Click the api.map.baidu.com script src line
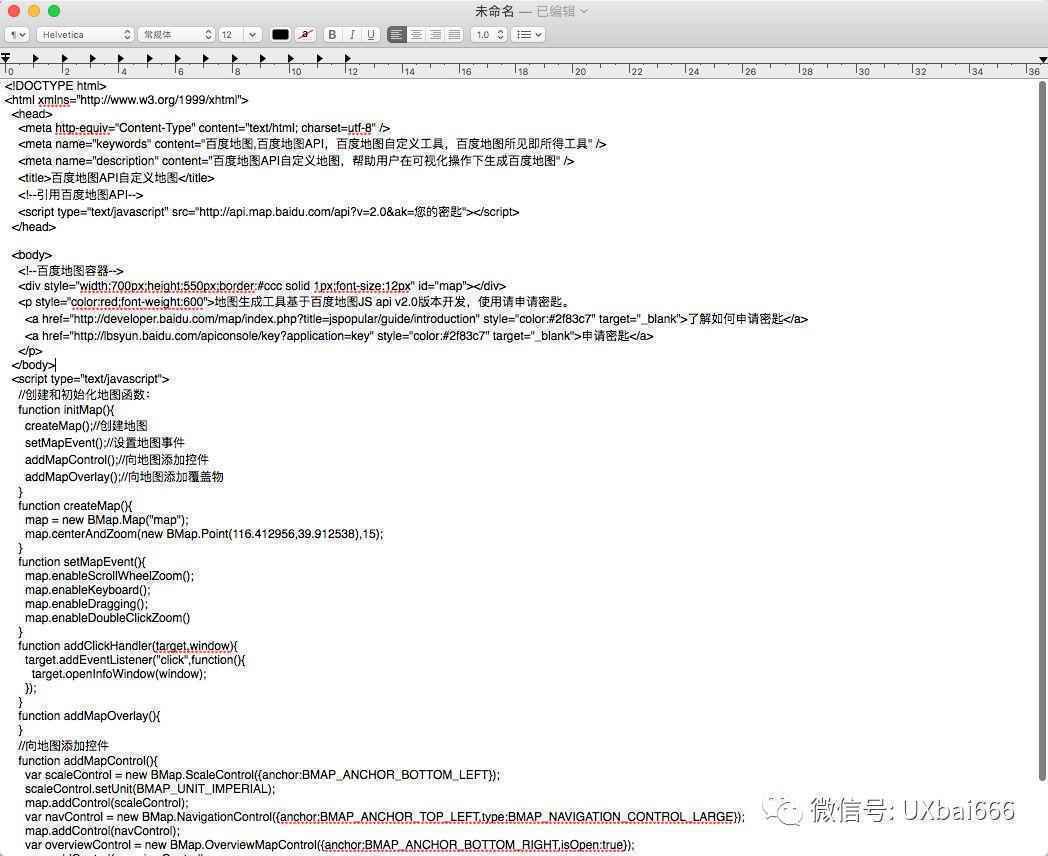1048x856 pixels. coord(269,212)
